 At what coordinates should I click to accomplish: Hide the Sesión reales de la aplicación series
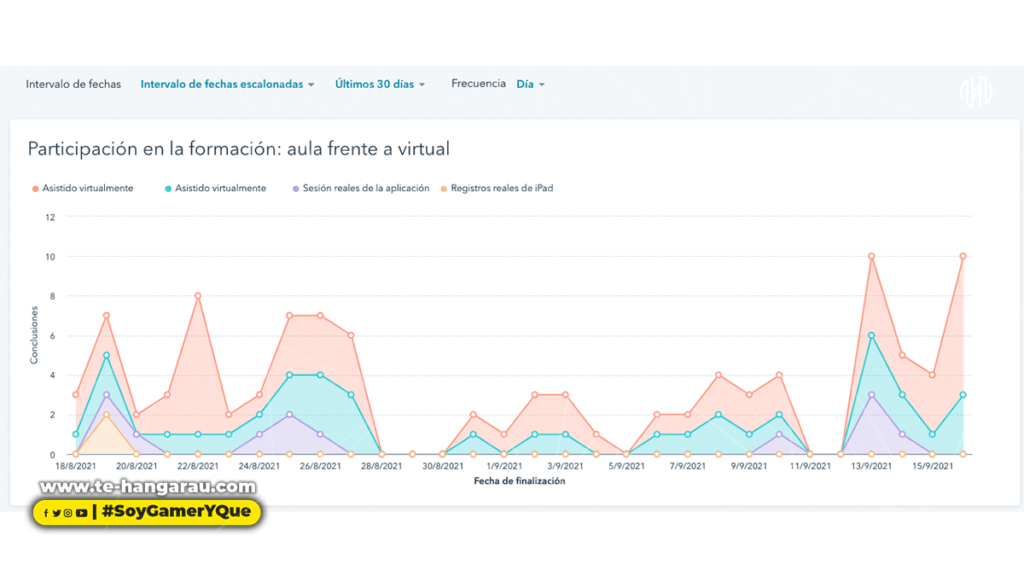coord(365,188)
